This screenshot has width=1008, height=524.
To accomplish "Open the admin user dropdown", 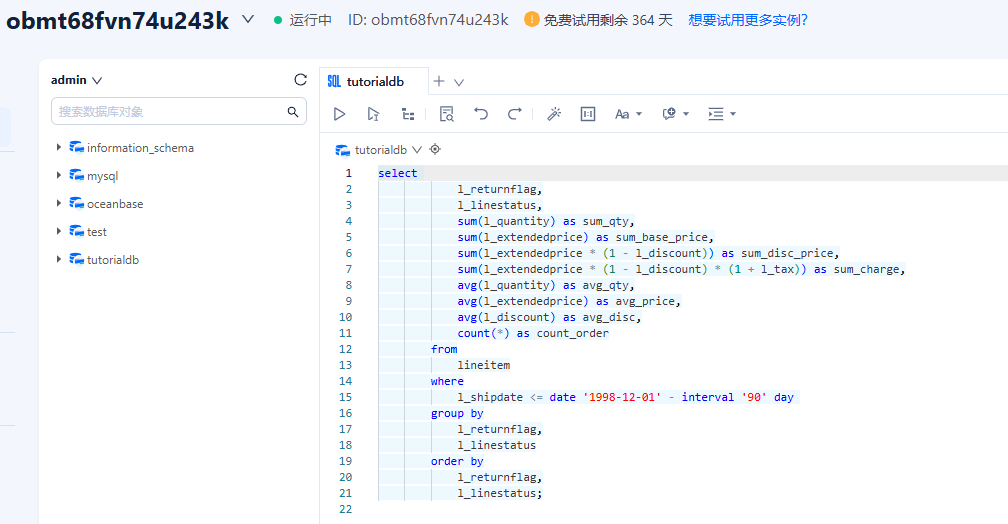I will coord(76,80).
